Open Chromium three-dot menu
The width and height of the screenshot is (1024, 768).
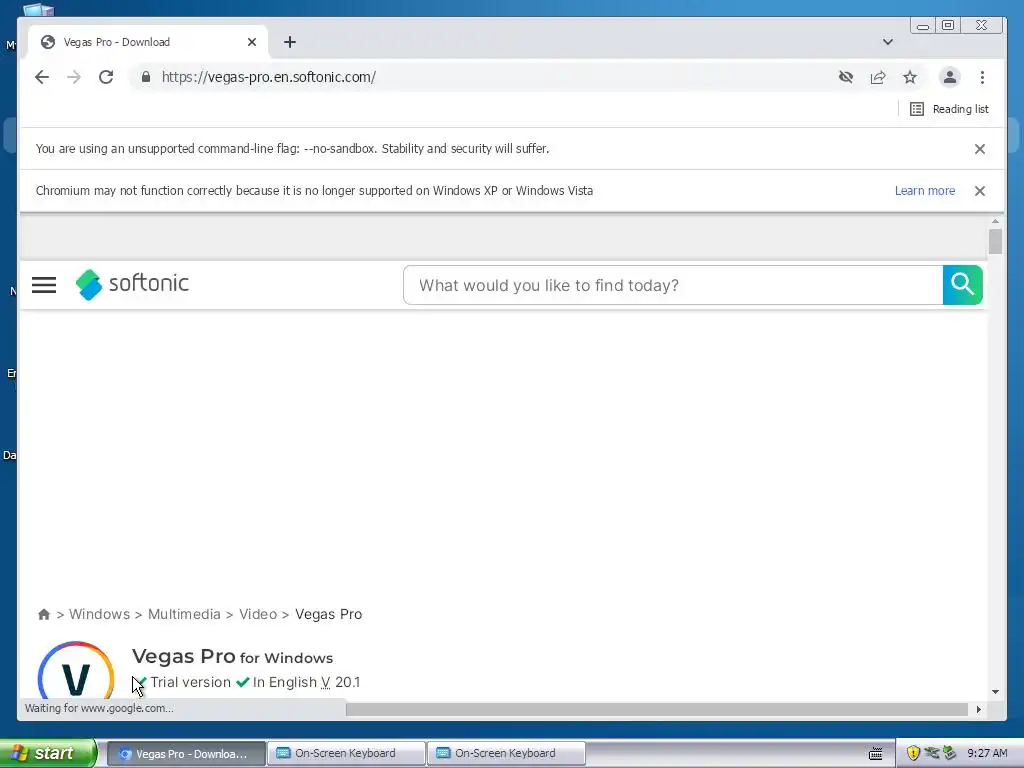pos(982,77)
